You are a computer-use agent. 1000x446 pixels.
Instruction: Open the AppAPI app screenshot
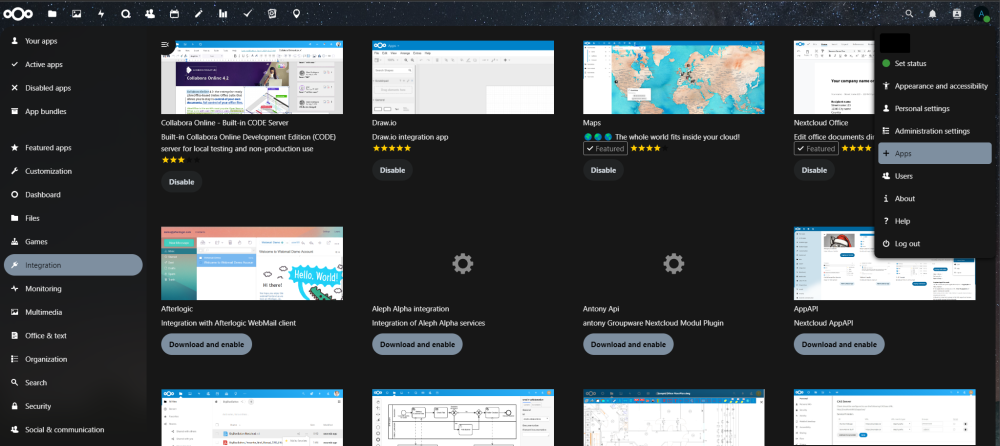(885, 263)
